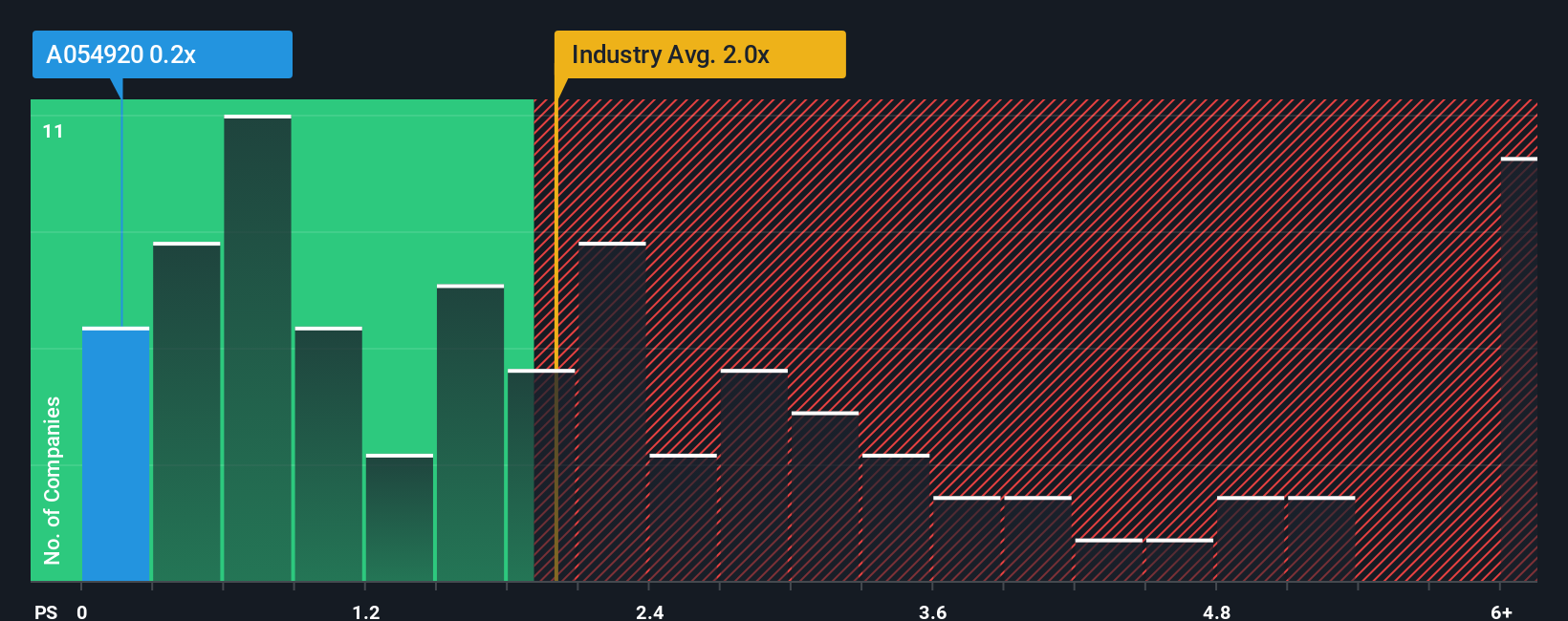
Task: Click the '11' y-axis value
Action: click(x=54, y=131)
